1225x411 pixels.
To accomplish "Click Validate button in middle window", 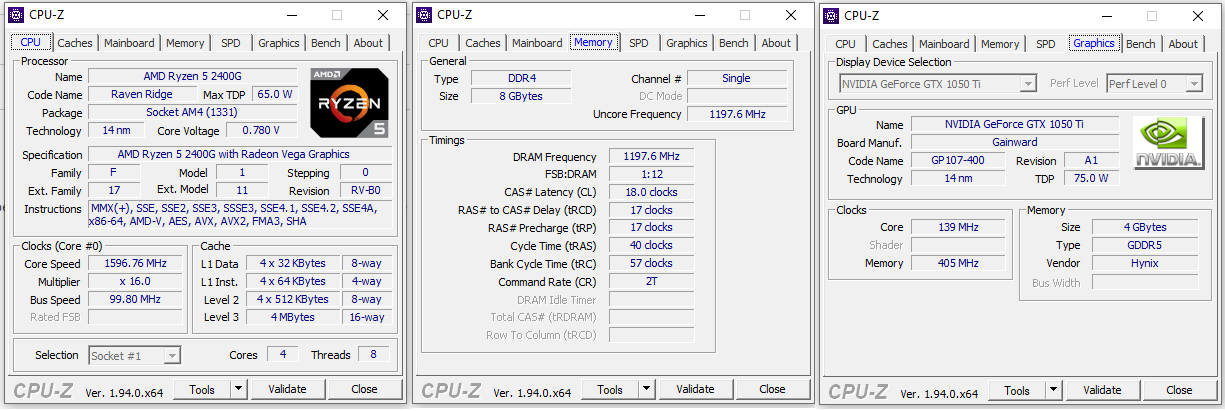I will tap(696, 389).
